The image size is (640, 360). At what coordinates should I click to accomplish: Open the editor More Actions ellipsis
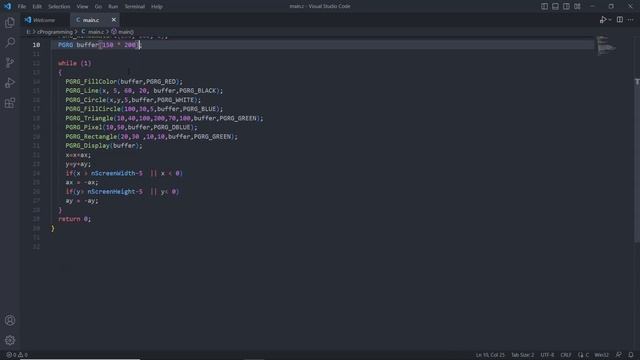point(631,20)
